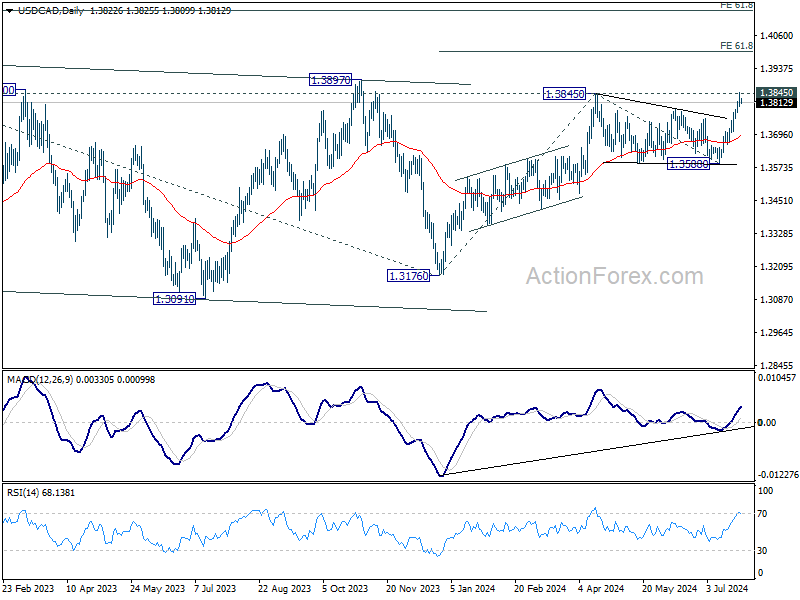This screenshot has height=600, width=800.
Task: Select the 1.35880 support price label
Action: click(x=688, y=164)
